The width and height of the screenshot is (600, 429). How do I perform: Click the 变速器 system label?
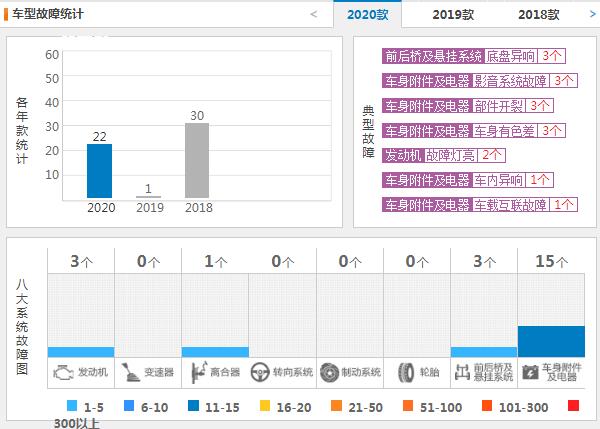pyautogui.click(x=159, y=372)
